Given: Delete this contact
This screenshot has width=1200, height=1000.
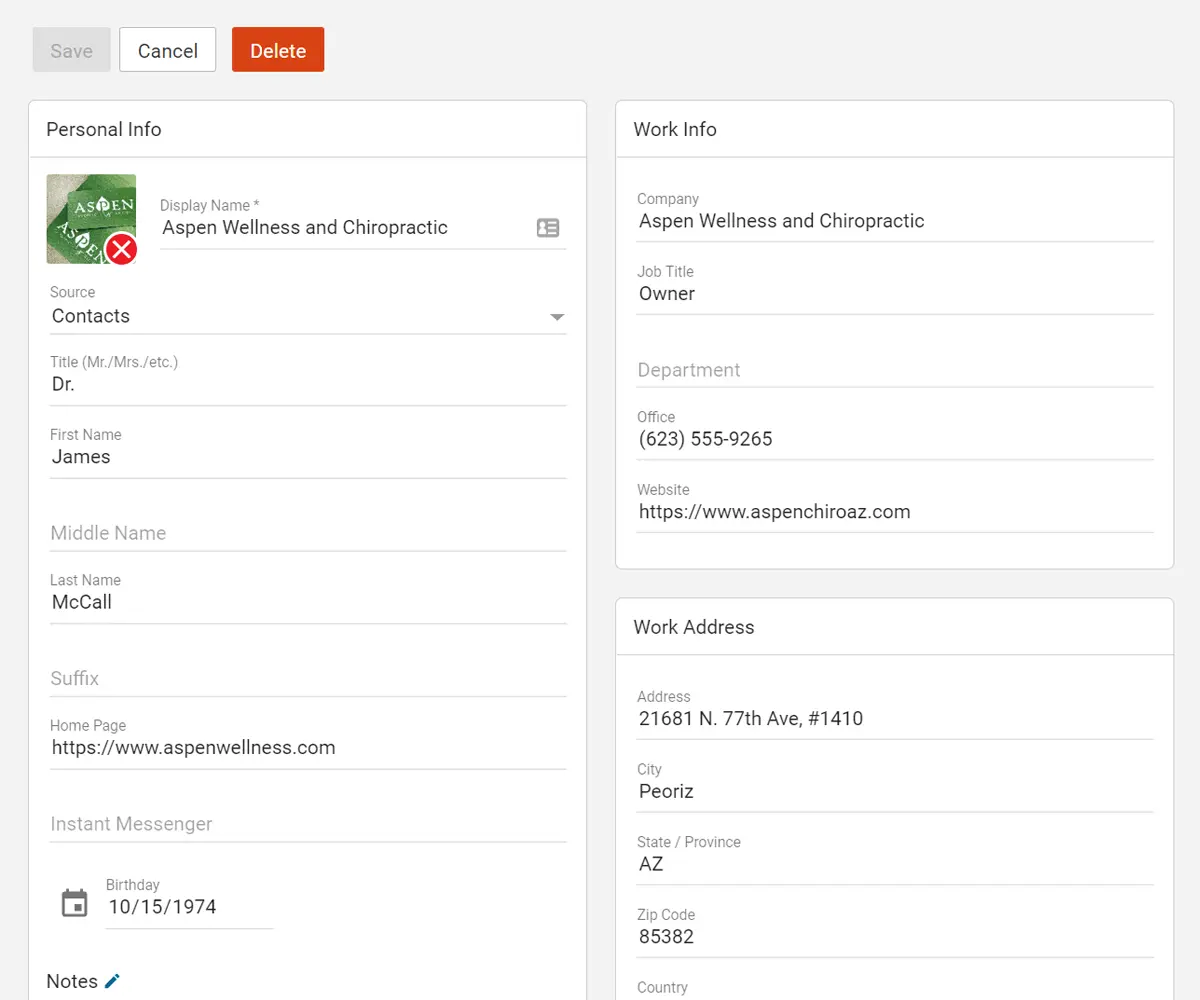Looking at the screenshot, I should click(278, 51).
